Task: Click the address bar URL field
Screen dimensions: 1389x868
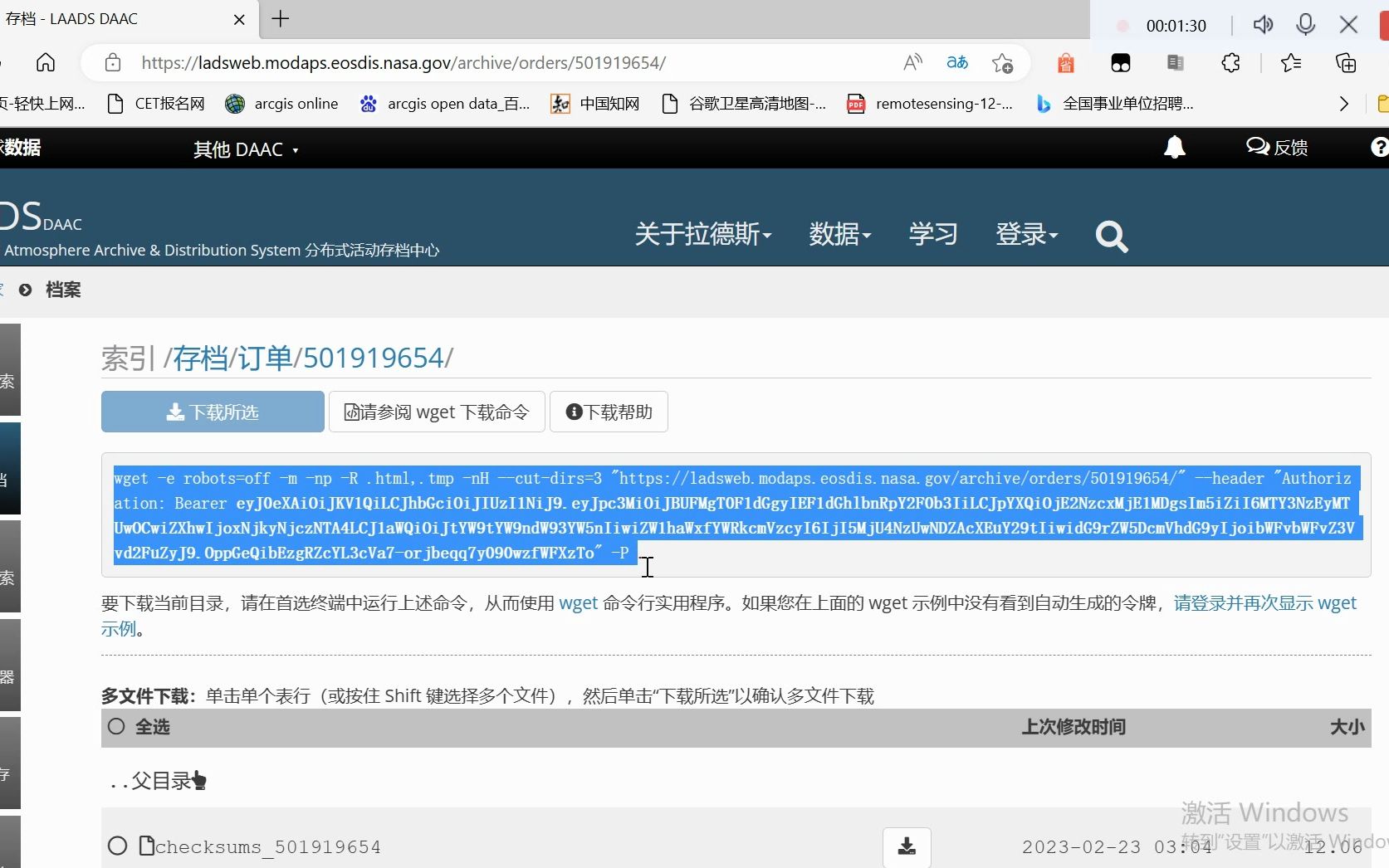Action: [403, 63]
